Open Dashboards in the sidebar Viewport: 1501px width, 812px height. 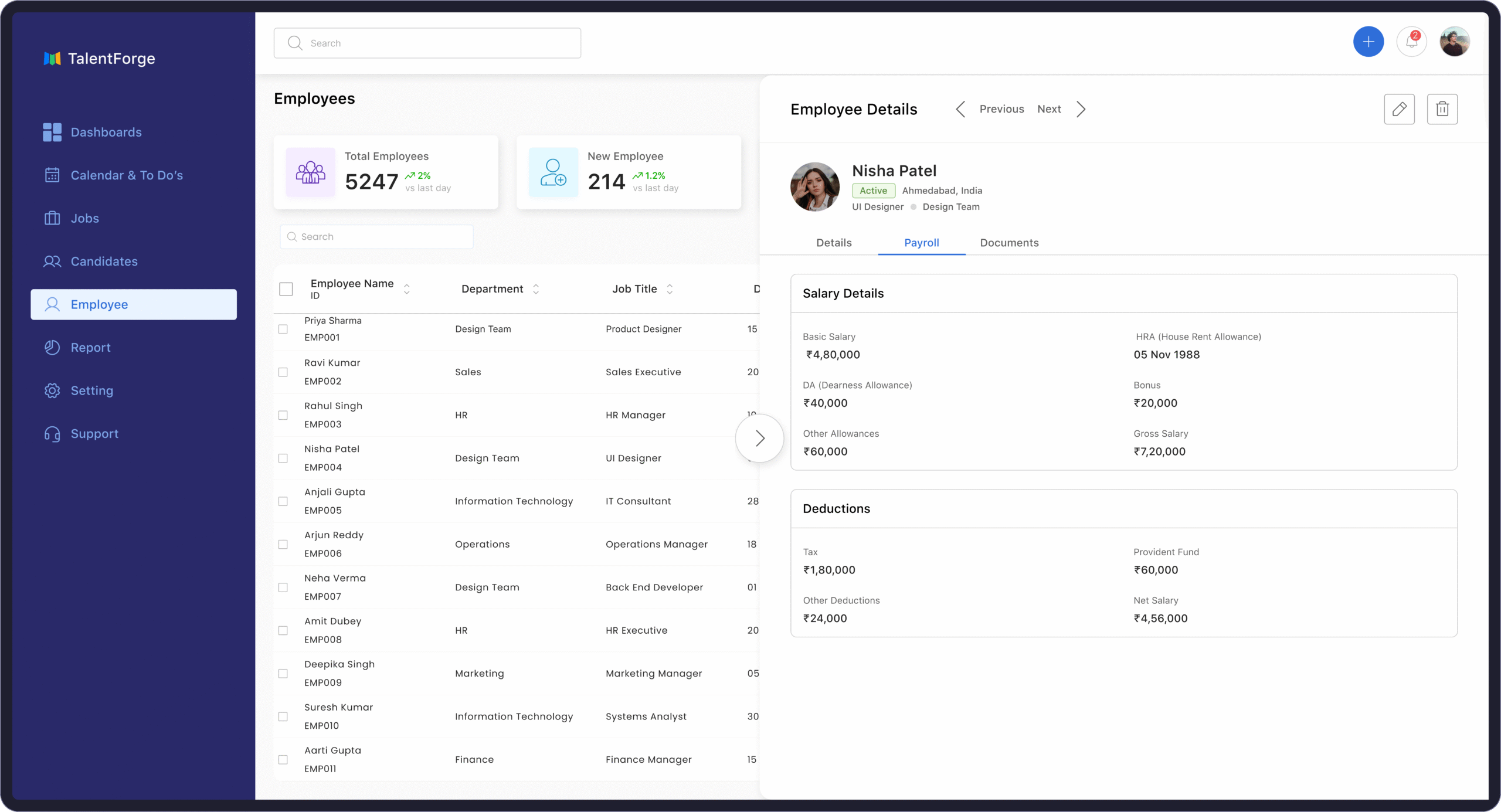coord(106,132)
